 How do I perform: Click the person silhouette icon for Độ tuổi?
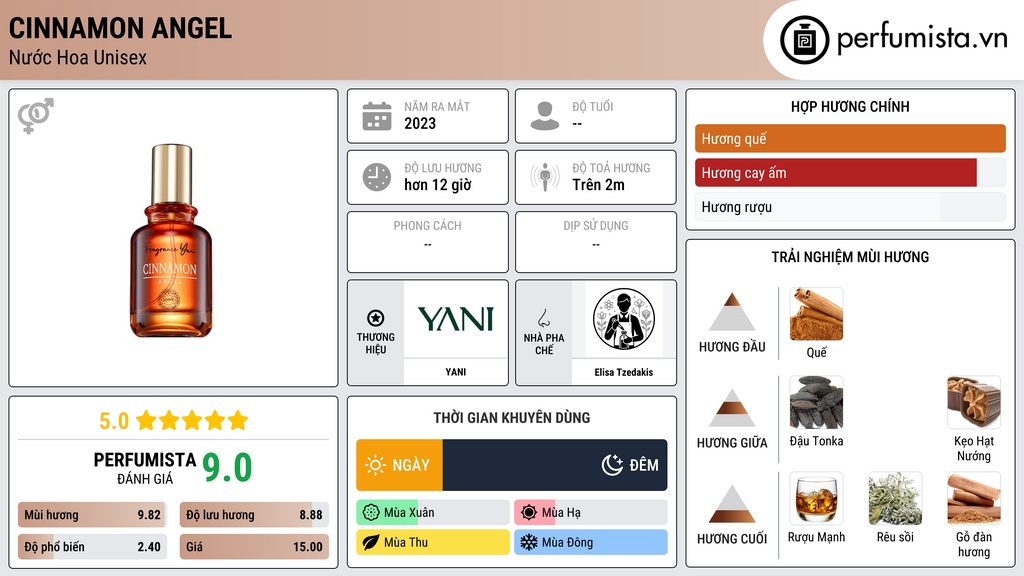pos(545,116)
